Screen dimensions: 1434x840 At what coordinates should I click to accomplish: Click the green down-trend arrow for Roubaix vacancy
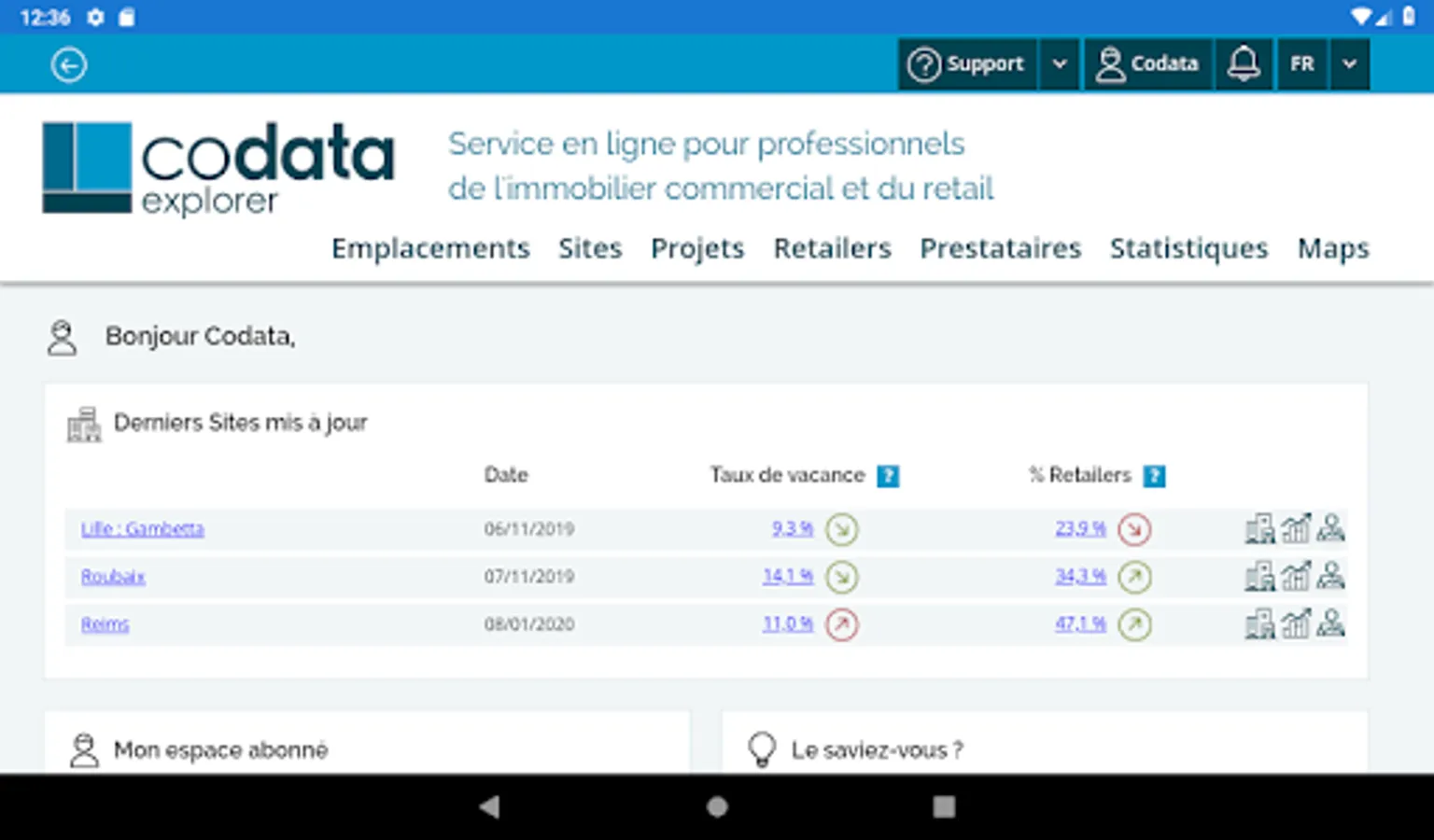(842, 577)
